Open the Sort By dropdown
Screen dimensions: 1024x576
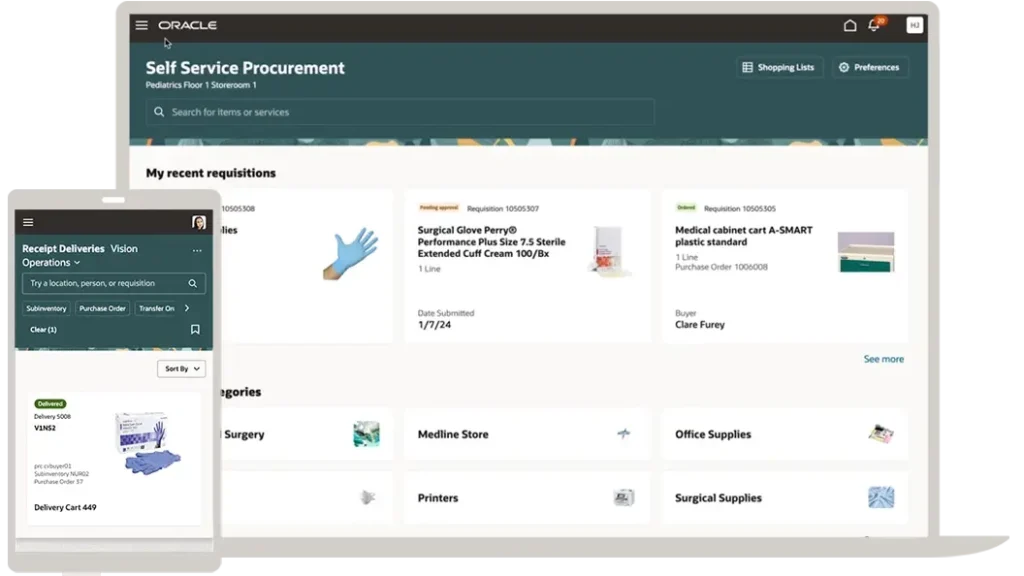click(x=181, y=369)
